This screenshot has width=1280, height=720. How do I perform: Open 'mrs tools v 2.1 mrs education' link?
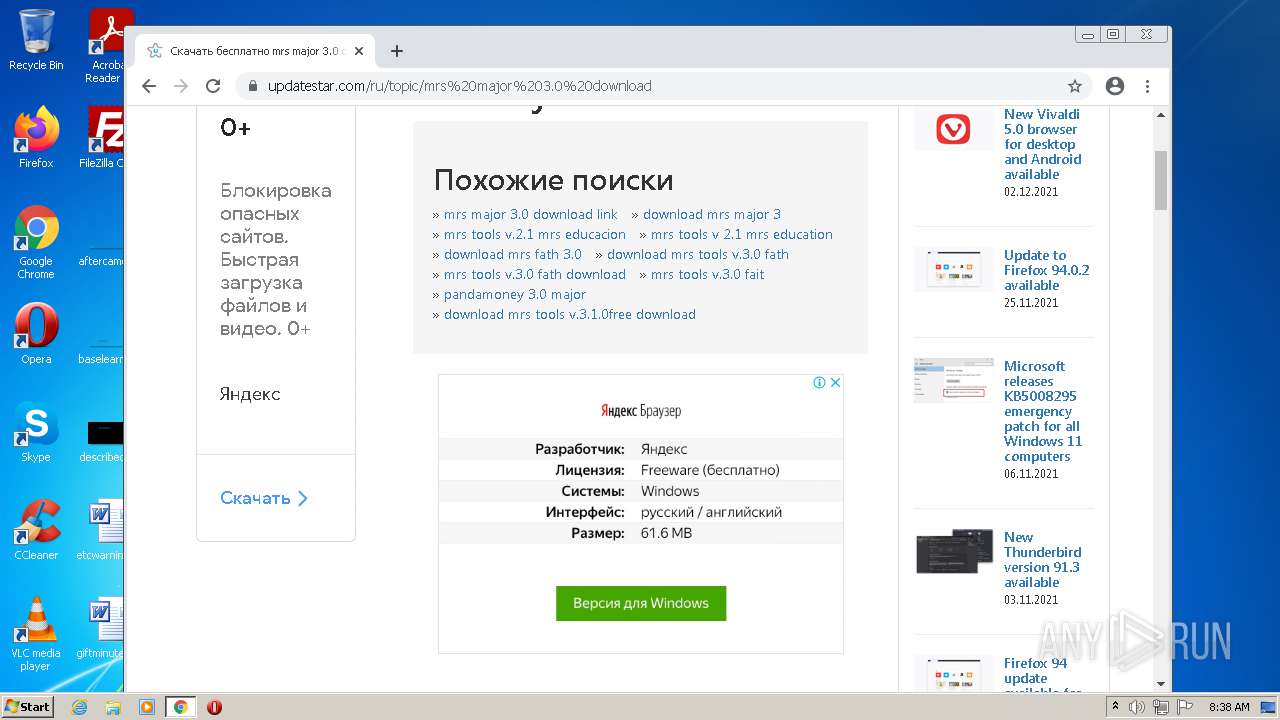742,234
